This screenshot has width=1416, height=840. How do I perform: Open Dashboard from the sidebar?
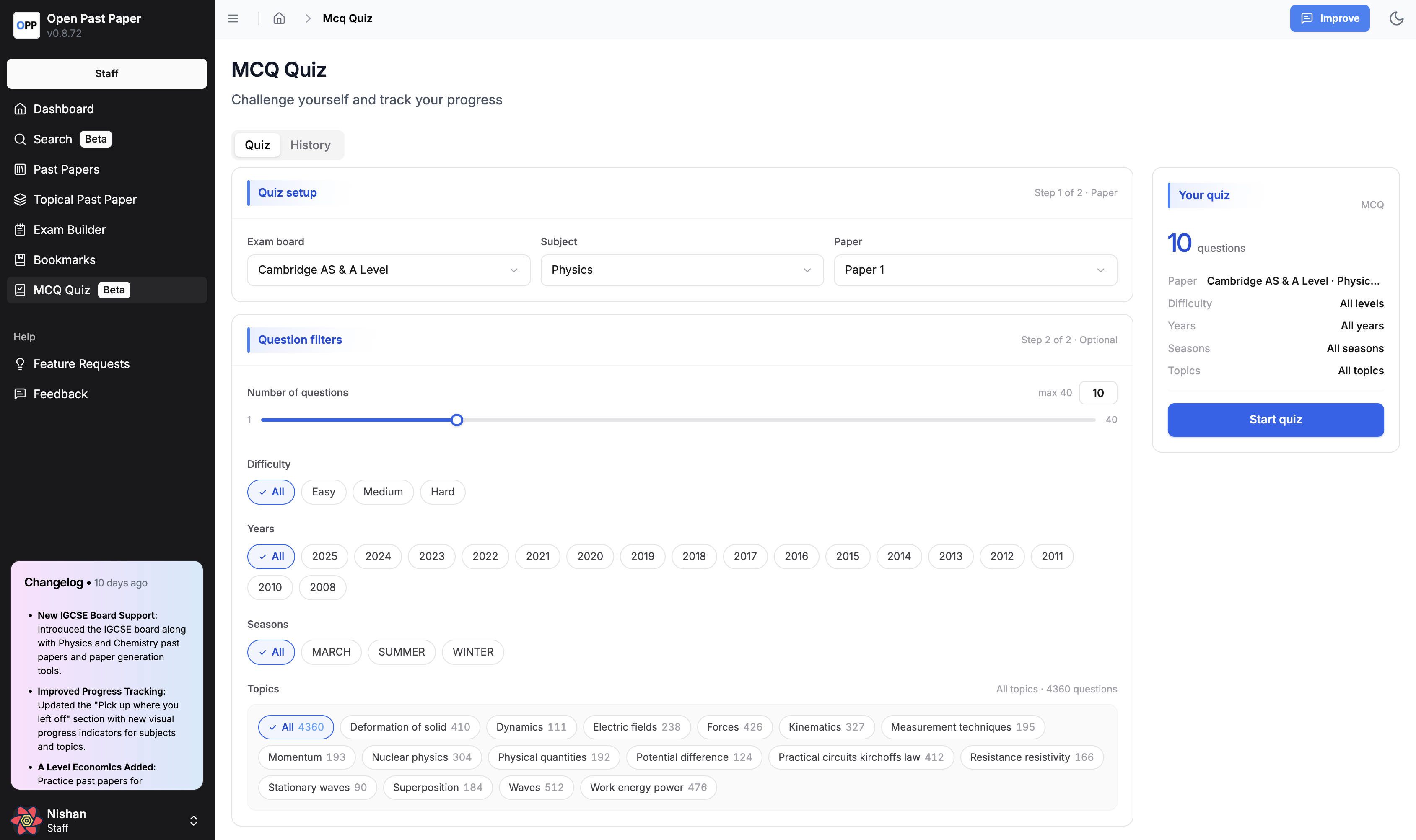tap(107, 109)
